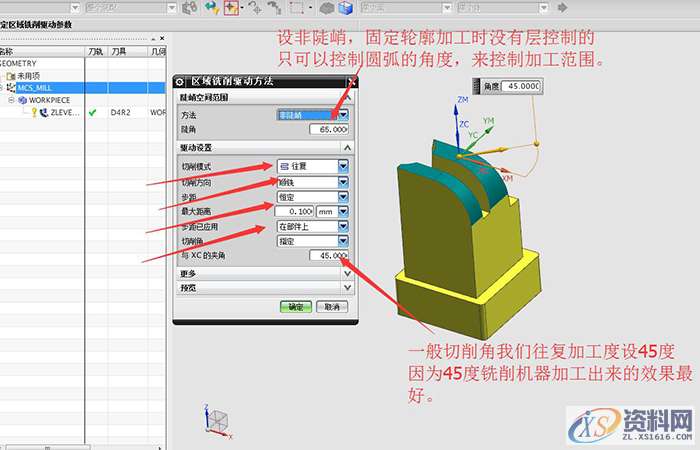Image resolution: width=700 pixels, height=450 pixels.
Task: Open the small arrow beside dashed rectangle icon
Action: tap(310, 8)
